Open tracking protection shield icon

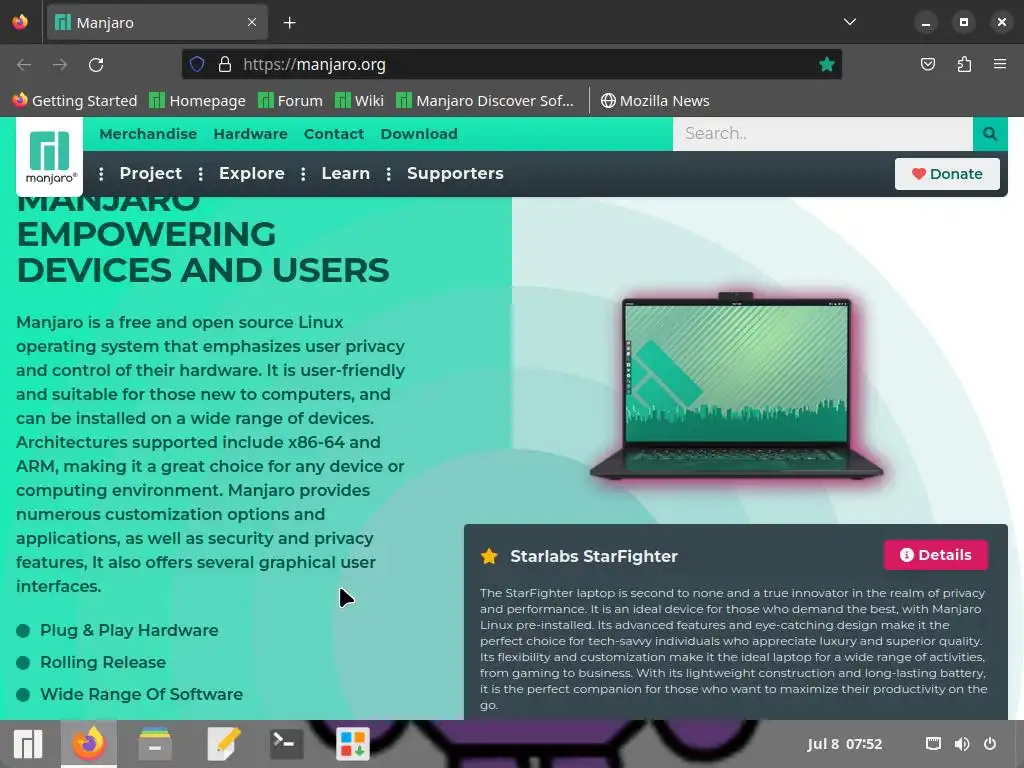click(x=197, y=64)
